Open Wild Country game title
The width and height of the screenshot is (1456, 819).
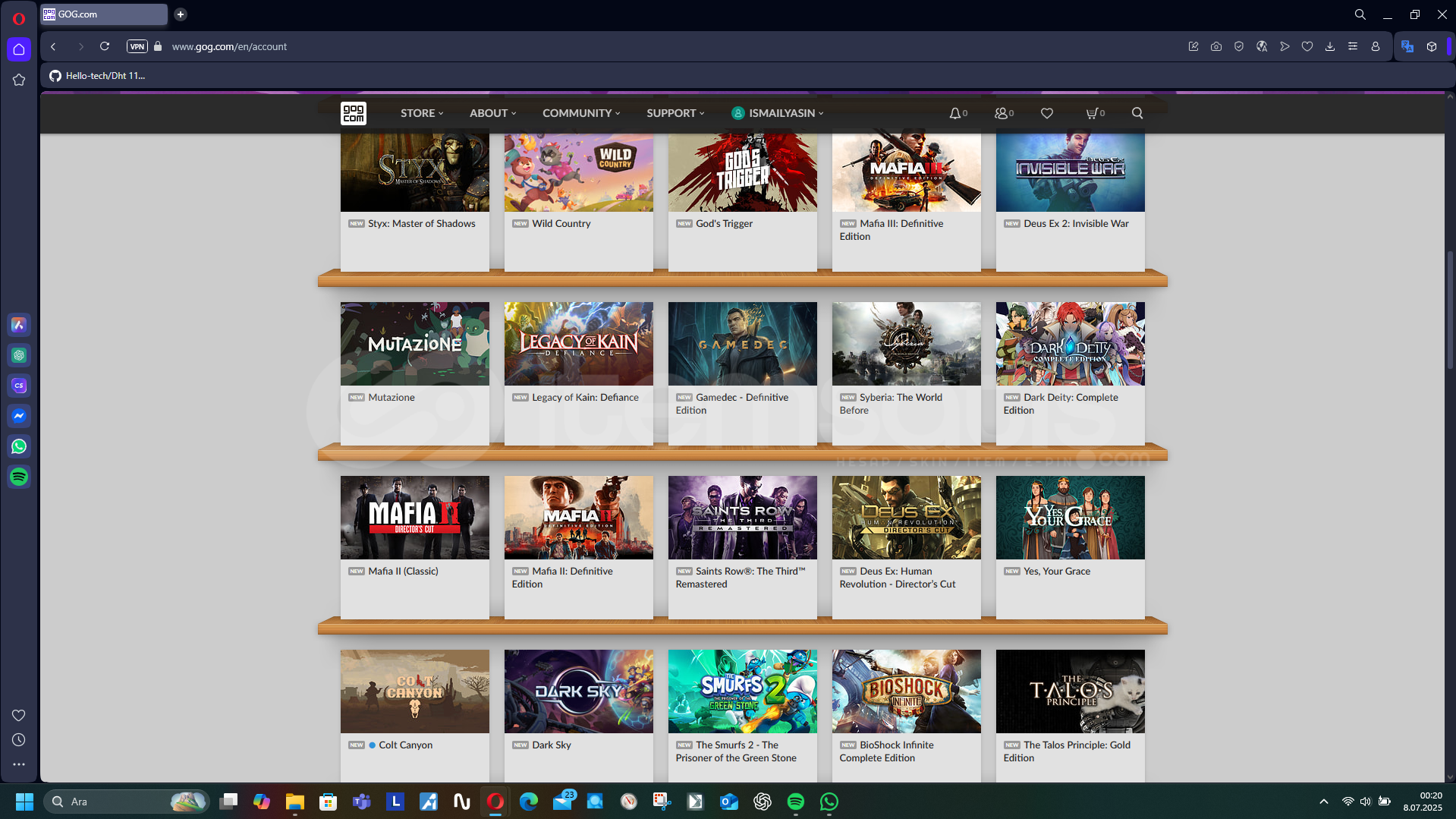tap(561, 224)
